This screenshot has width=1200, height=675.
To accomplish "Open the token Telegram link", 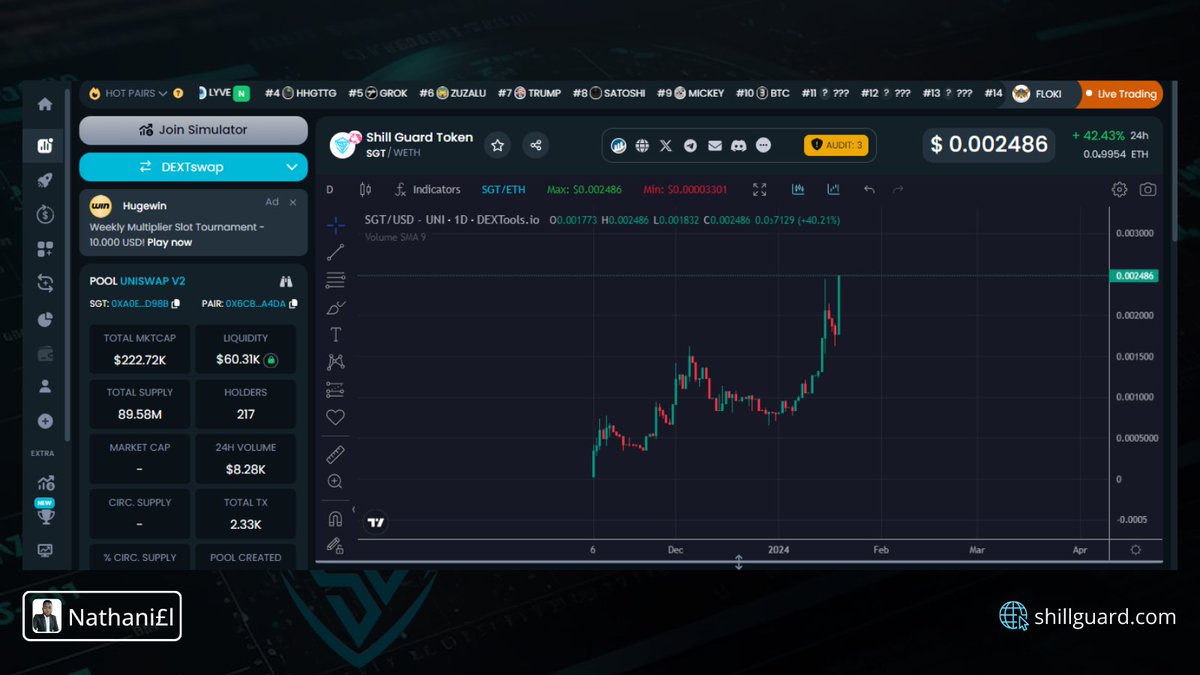I will pyautogui.click(x=690, y=146).
